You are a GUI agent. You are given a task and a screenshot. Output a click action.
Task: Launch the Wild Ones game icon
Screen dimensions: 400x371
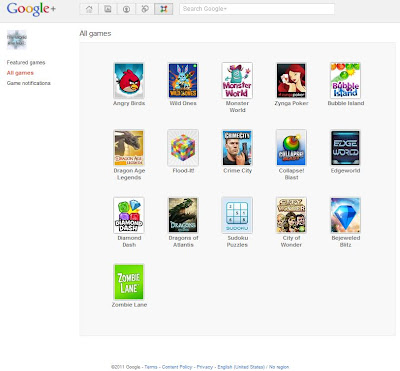(183, 80)
